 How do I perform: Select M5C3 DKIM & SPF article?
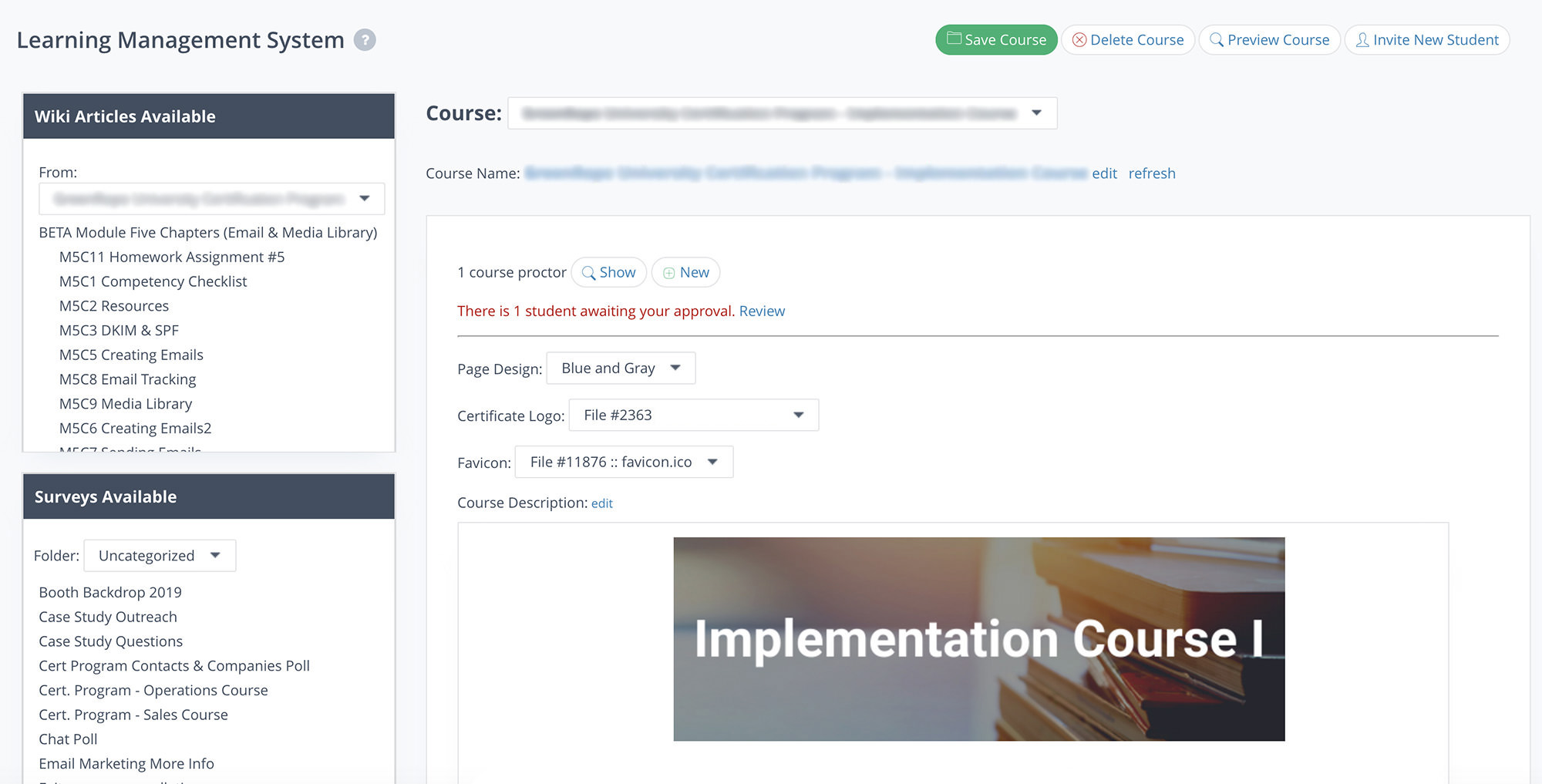[119, 331]
